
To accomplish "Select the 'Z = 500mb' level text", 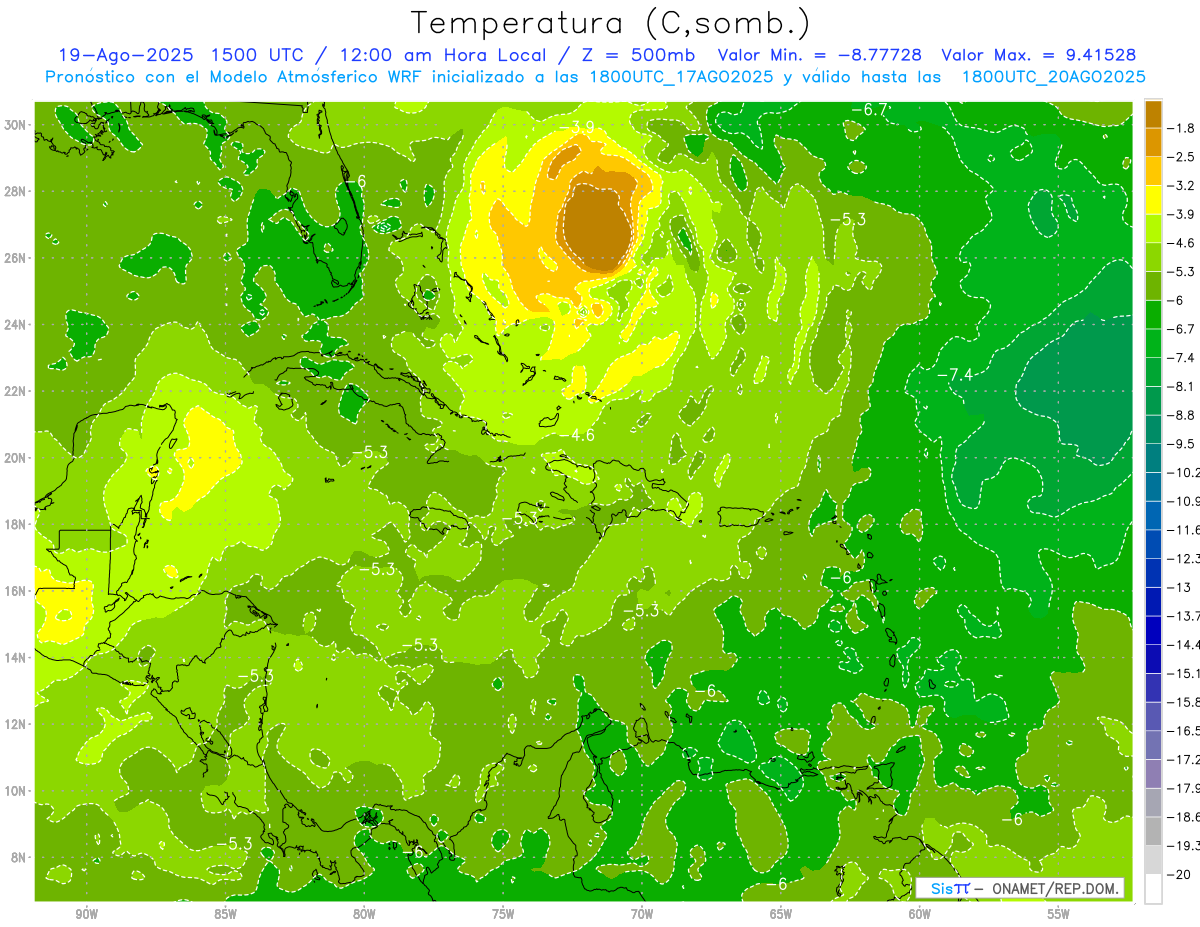I will coord(637,55).
